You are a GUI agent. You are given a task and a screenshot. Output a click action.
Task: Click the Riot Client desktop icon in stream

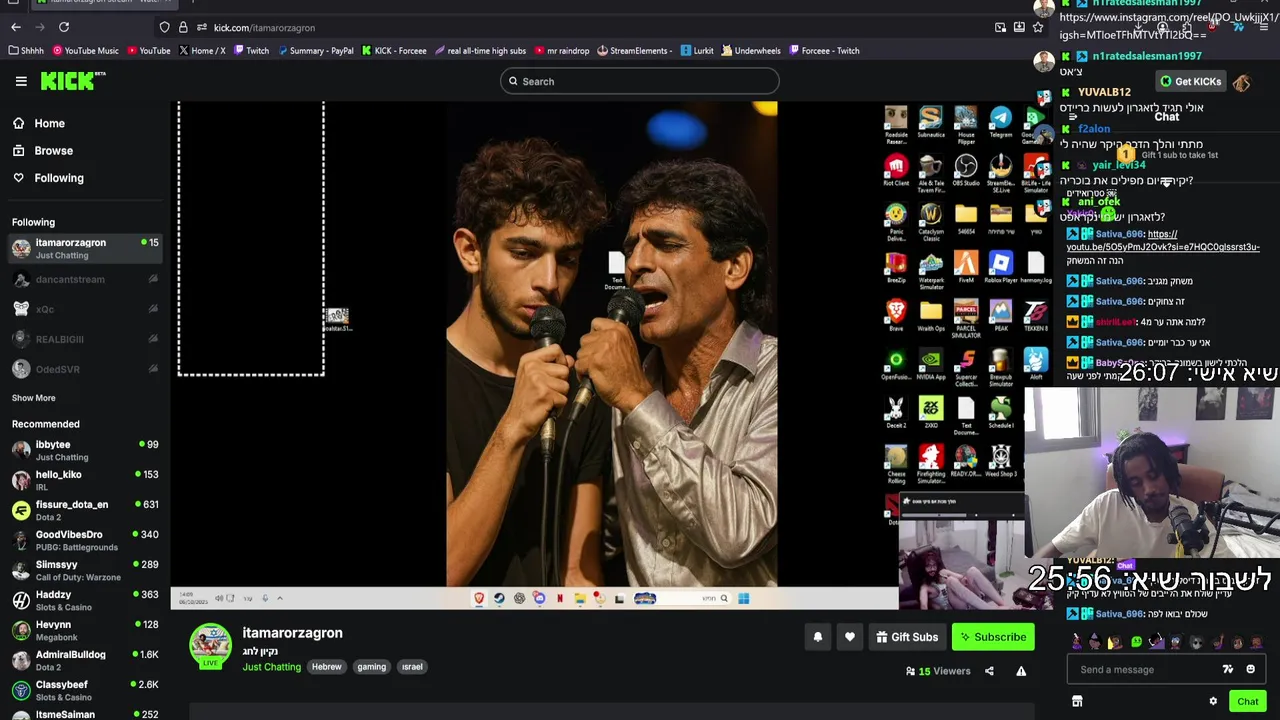pyautogui.click(x=896, y=170)
